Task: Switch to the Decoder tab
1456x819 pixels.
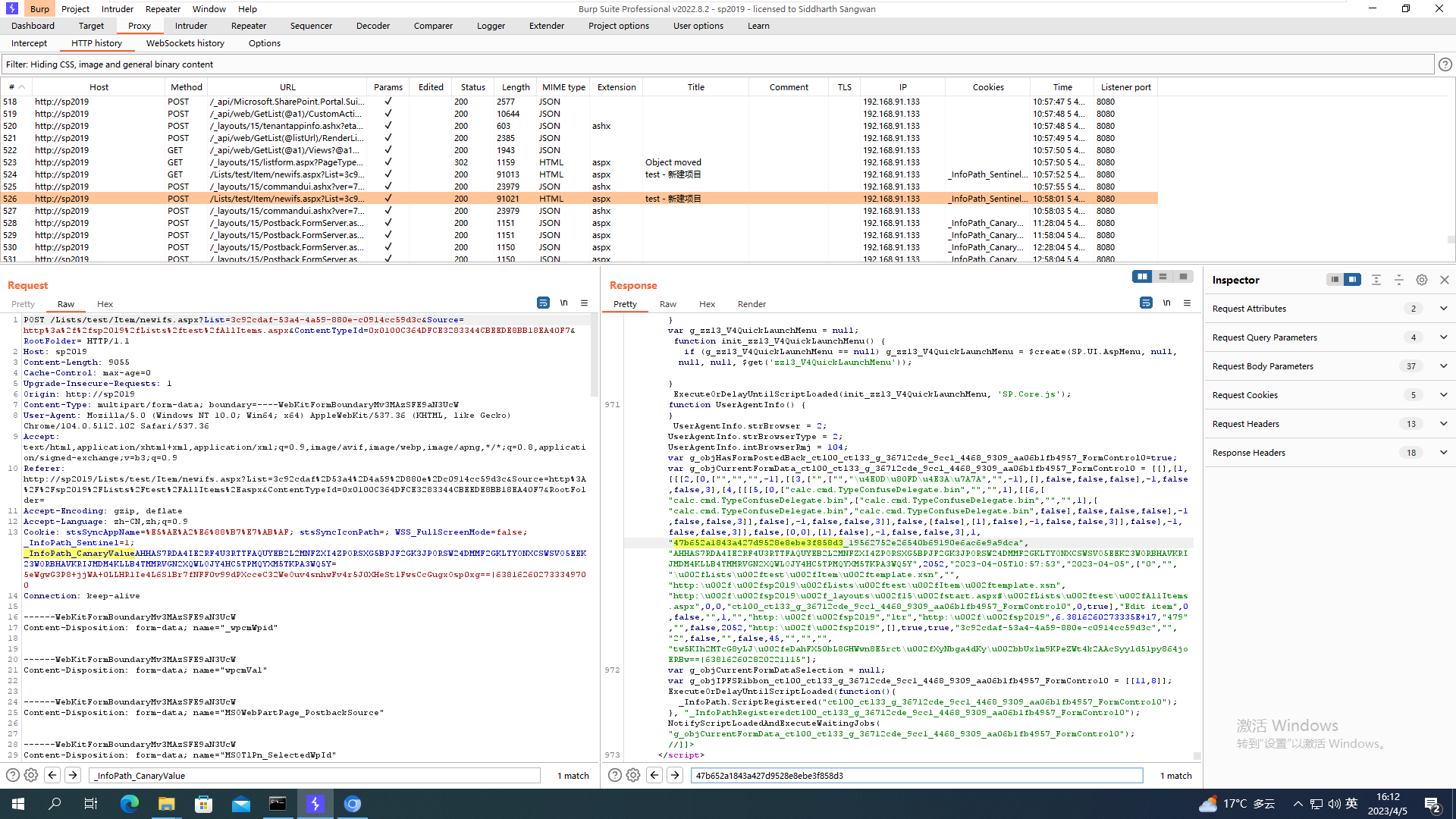Action: pyautogui.click(x=373, y=26)
